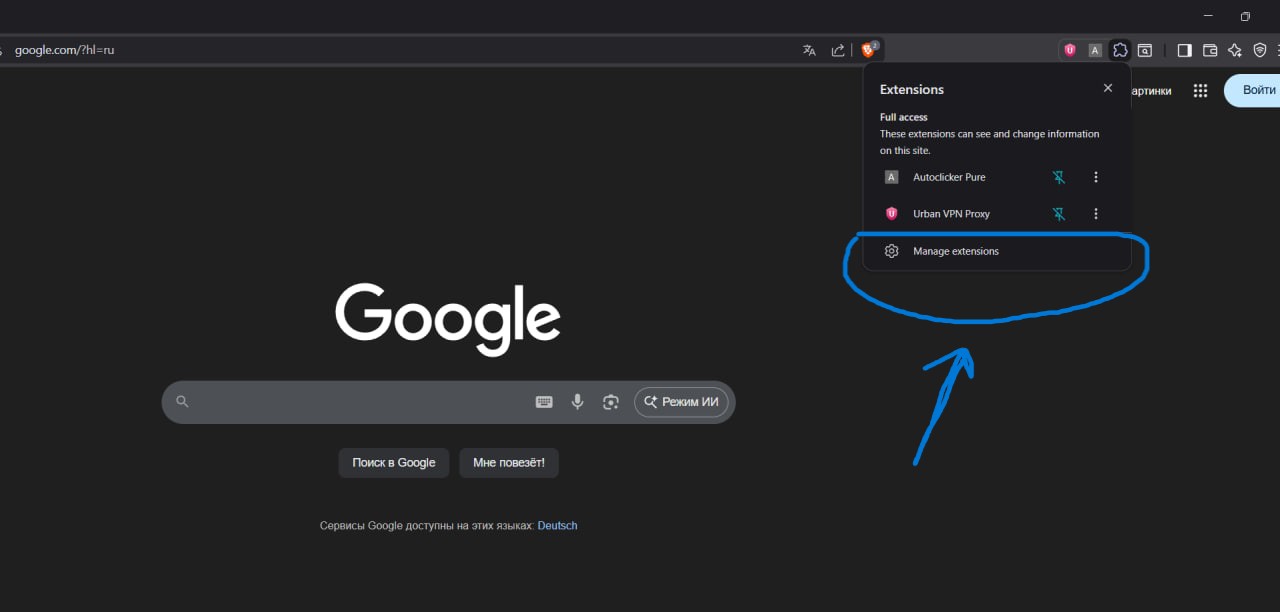
Task: Open the Brave Wallet icon
Action: pos(1209,50)
